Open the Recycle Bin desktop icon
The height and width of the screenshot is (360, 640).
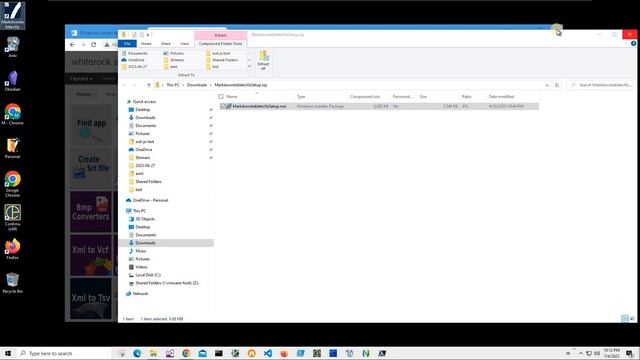pyautogui.click(x=13, y=283)
